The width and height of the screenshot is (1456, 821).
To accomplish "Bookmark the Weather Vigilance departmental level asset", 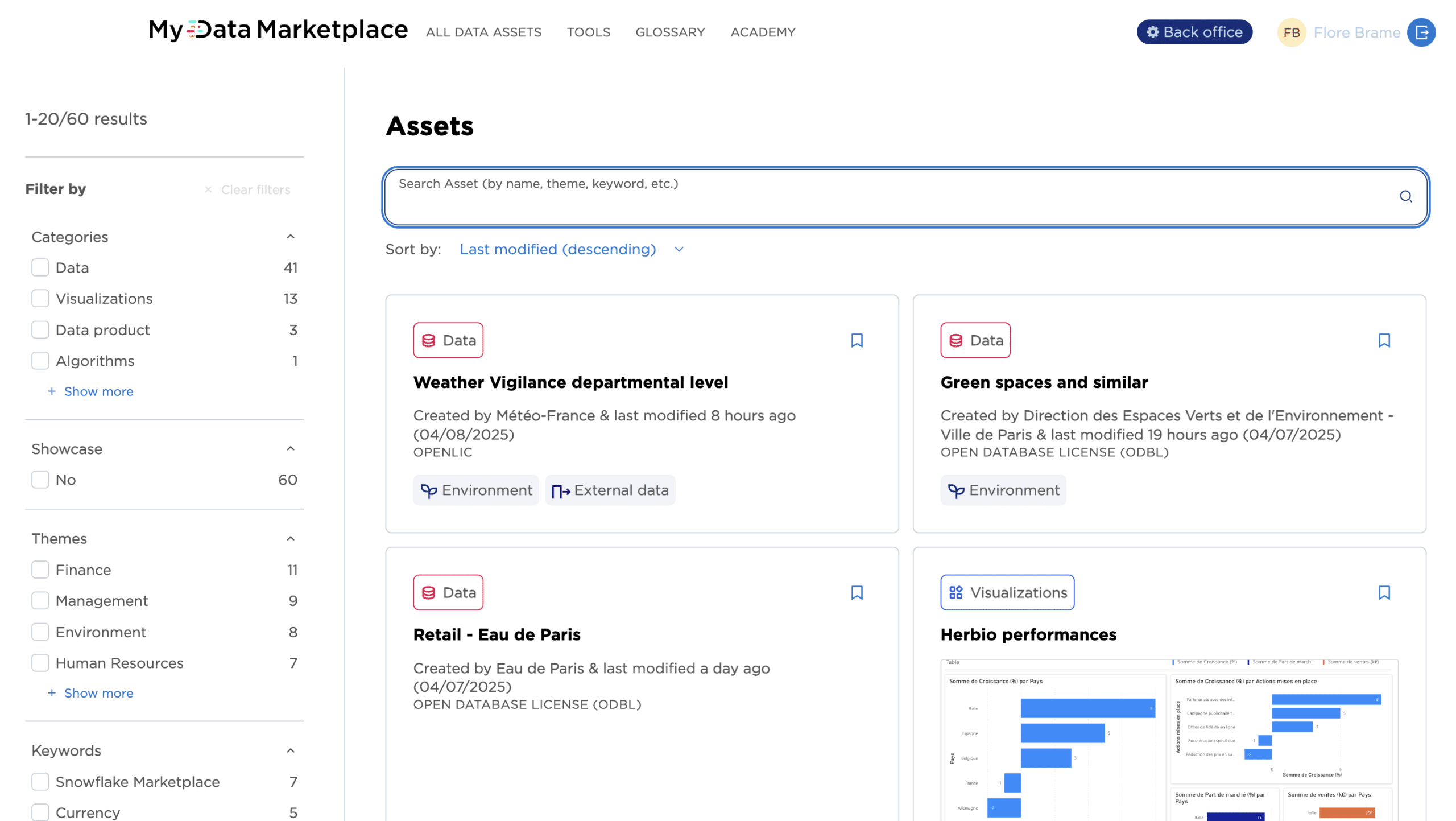I will [x=857, y=340].
